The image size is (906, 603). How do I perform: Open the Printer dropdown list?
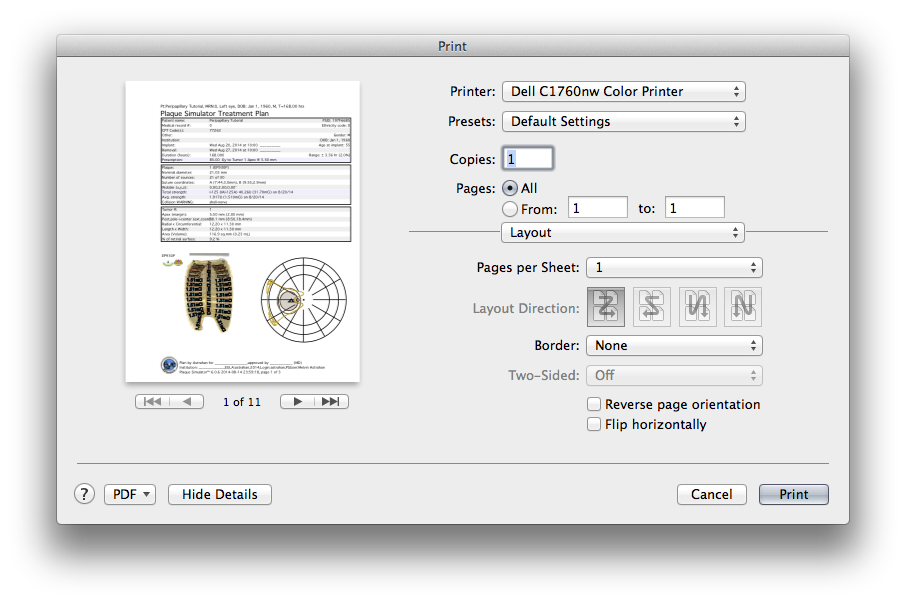pos(623,92)
